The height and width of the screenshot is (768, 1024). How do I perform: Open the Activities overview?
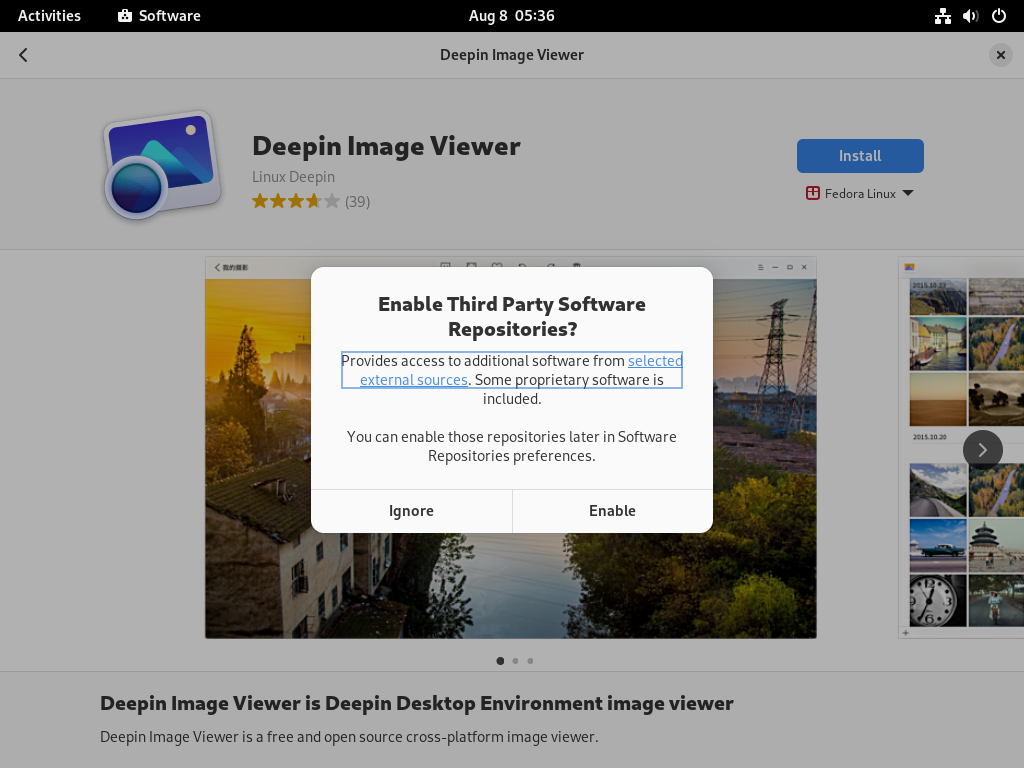(49, 16)
